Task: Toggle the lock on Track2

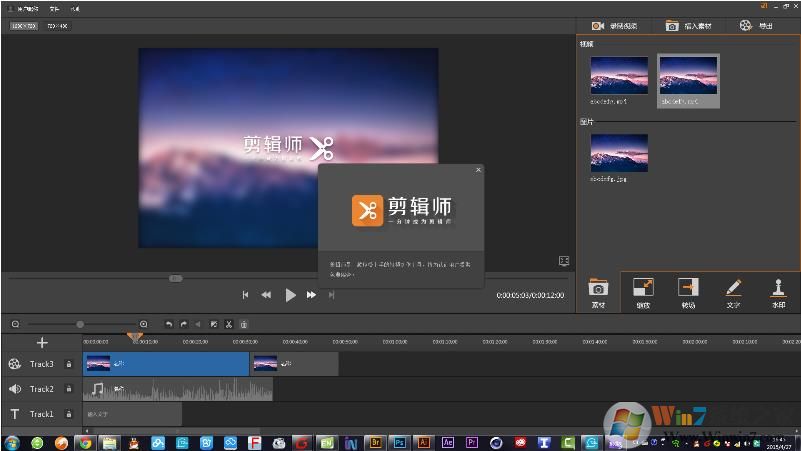Action: 68,389
